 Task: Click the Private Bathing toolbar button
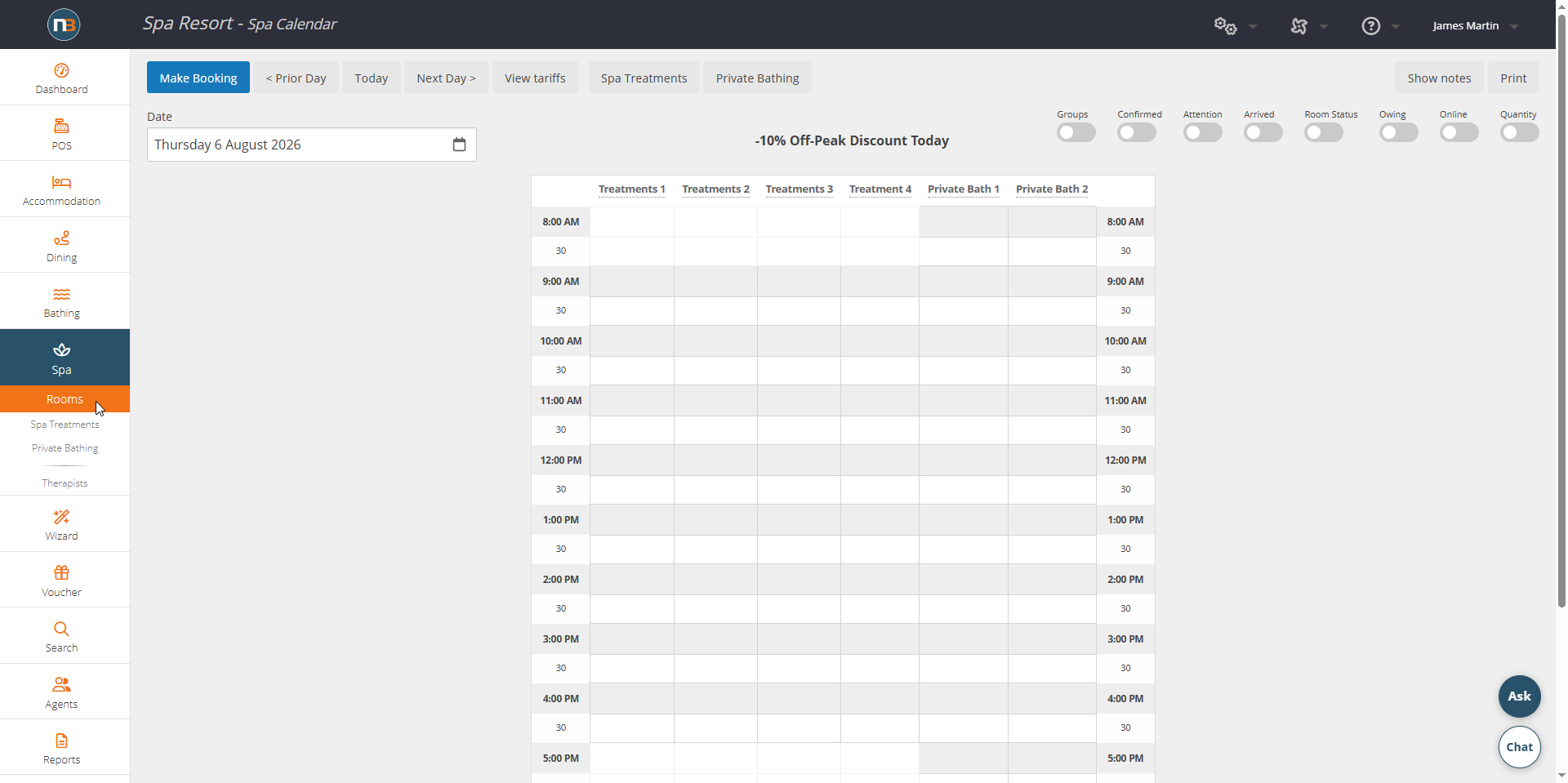[757, 78]
